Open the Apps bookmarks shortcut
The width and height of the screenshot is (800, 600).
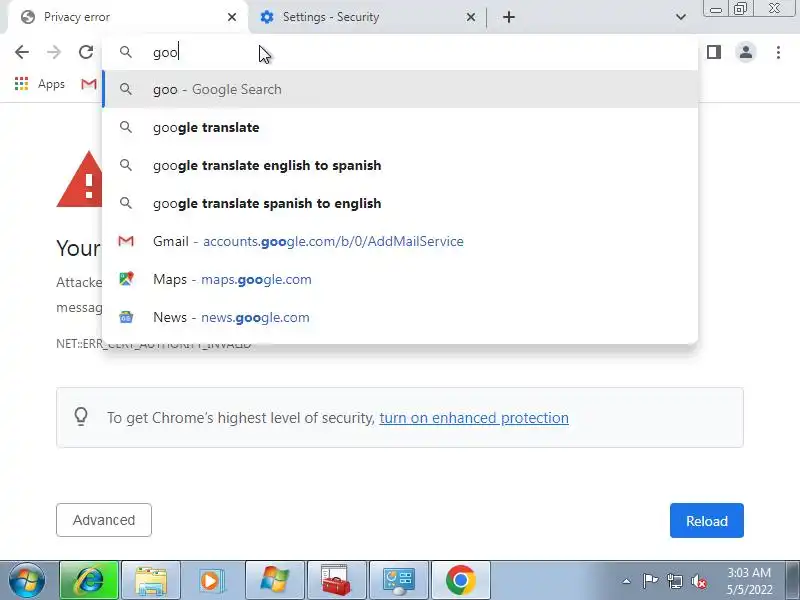(40, 84)
